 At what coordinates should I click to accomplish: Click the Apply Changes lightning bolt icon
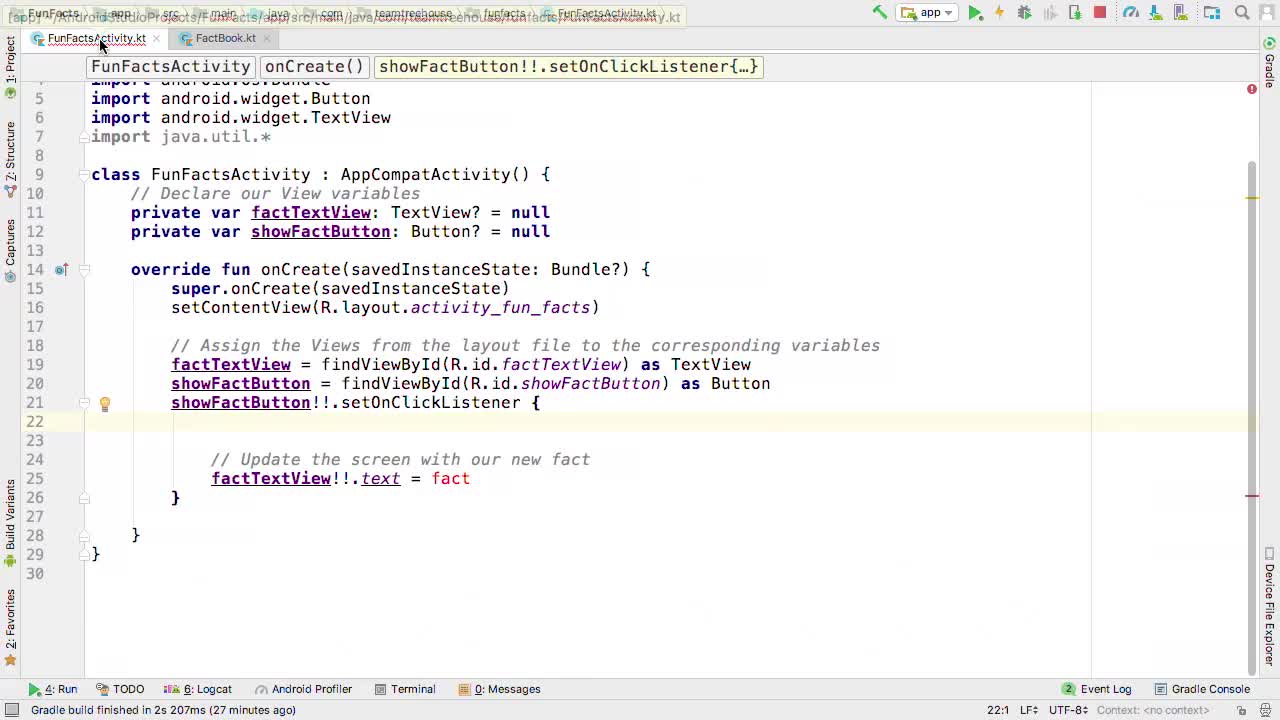click(x=999, y=13)
